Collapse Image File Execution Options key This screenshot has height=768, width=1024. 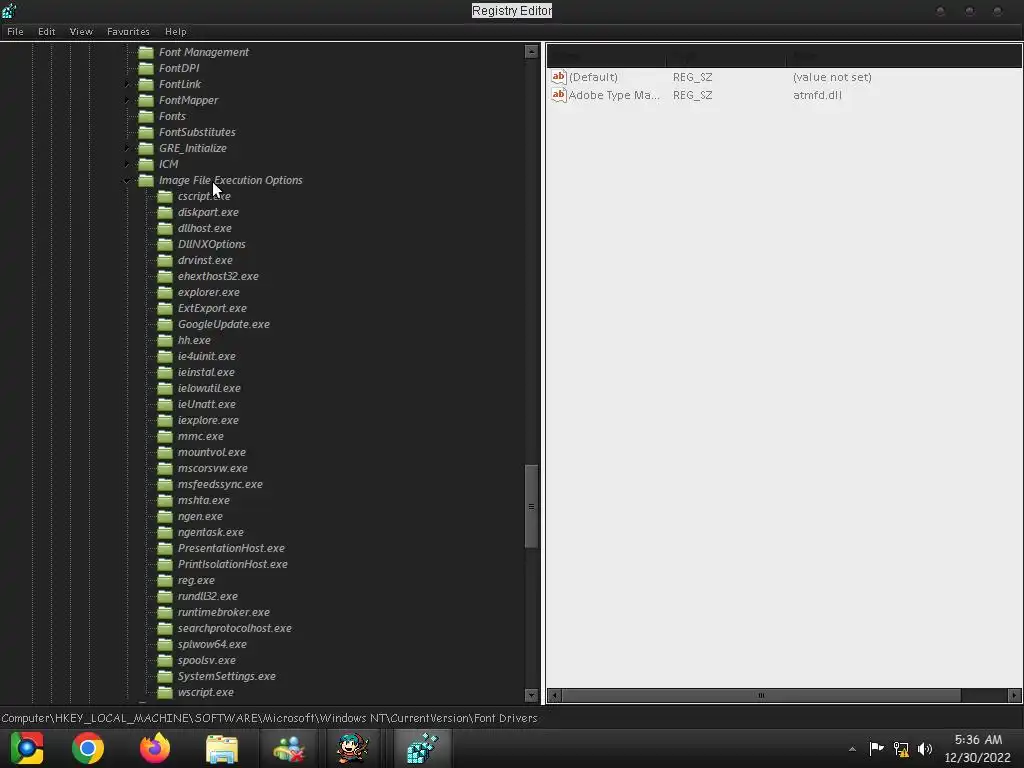click(x=127, y=180)
